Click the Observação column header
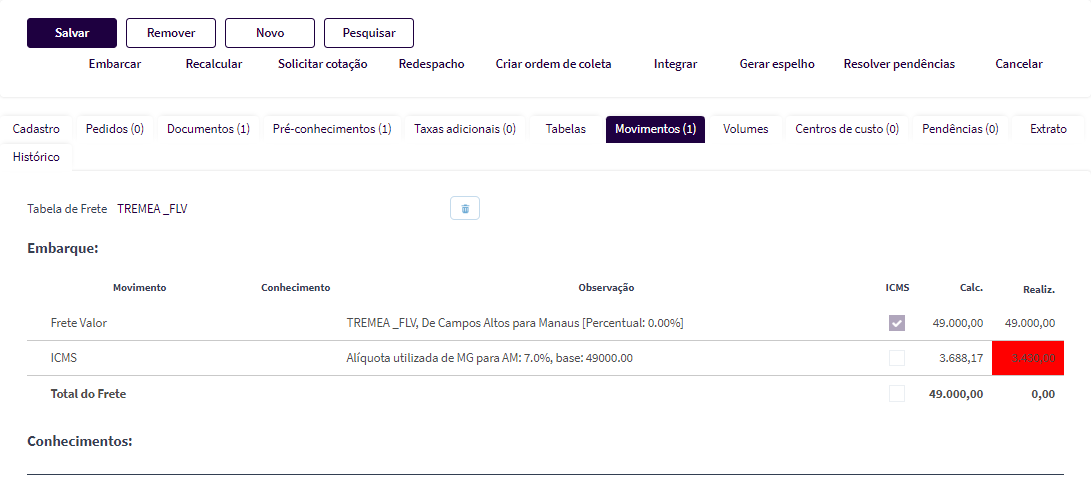The width and height of the screenshot is (1091, 477). click(x=606, y=287)
